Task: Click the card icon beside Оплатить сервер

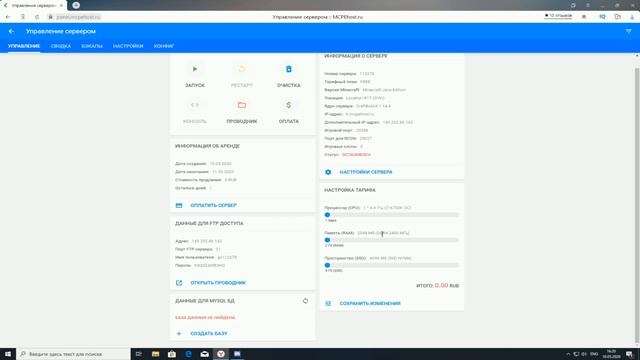Action: 179,205
